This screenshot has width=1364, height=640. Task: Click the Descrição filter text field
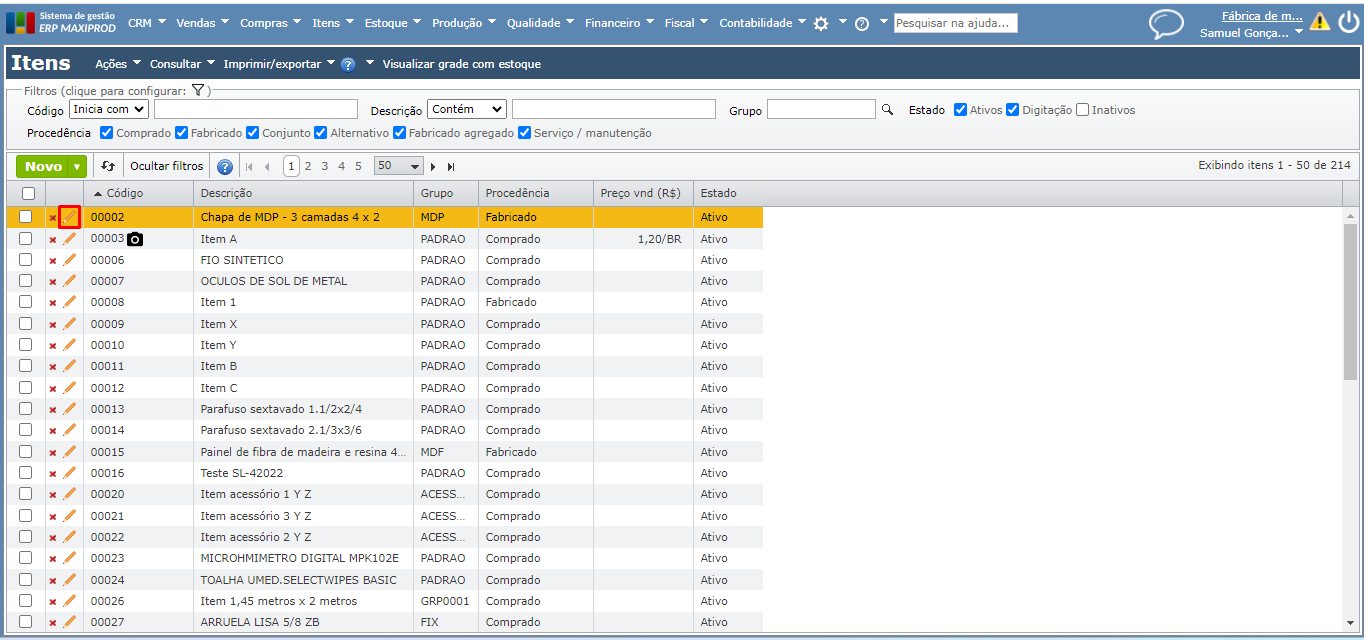[x=613, y=109]
